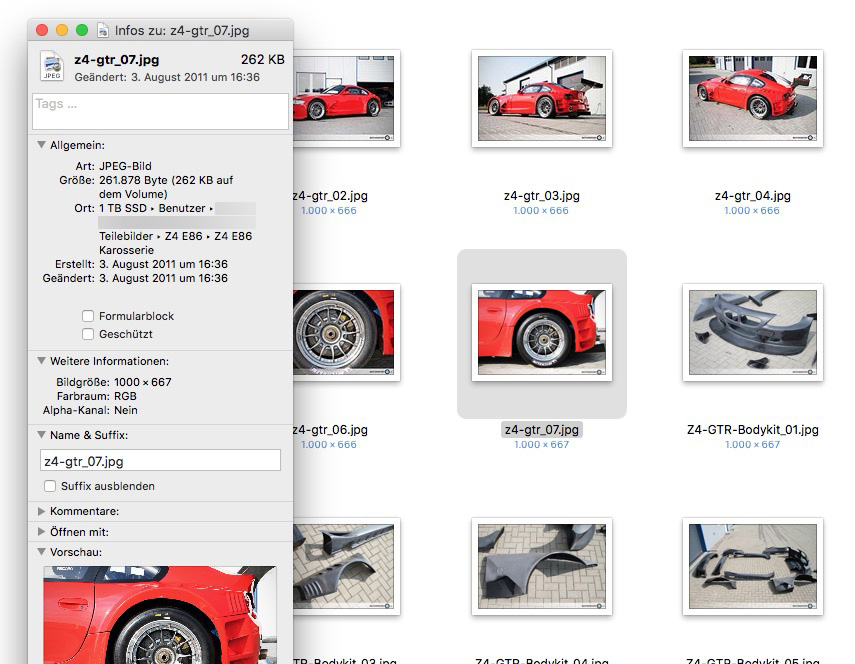Viewport: 855px width, 664px height.
Task: Close the Info window with red button
Action: pos(42,30)
